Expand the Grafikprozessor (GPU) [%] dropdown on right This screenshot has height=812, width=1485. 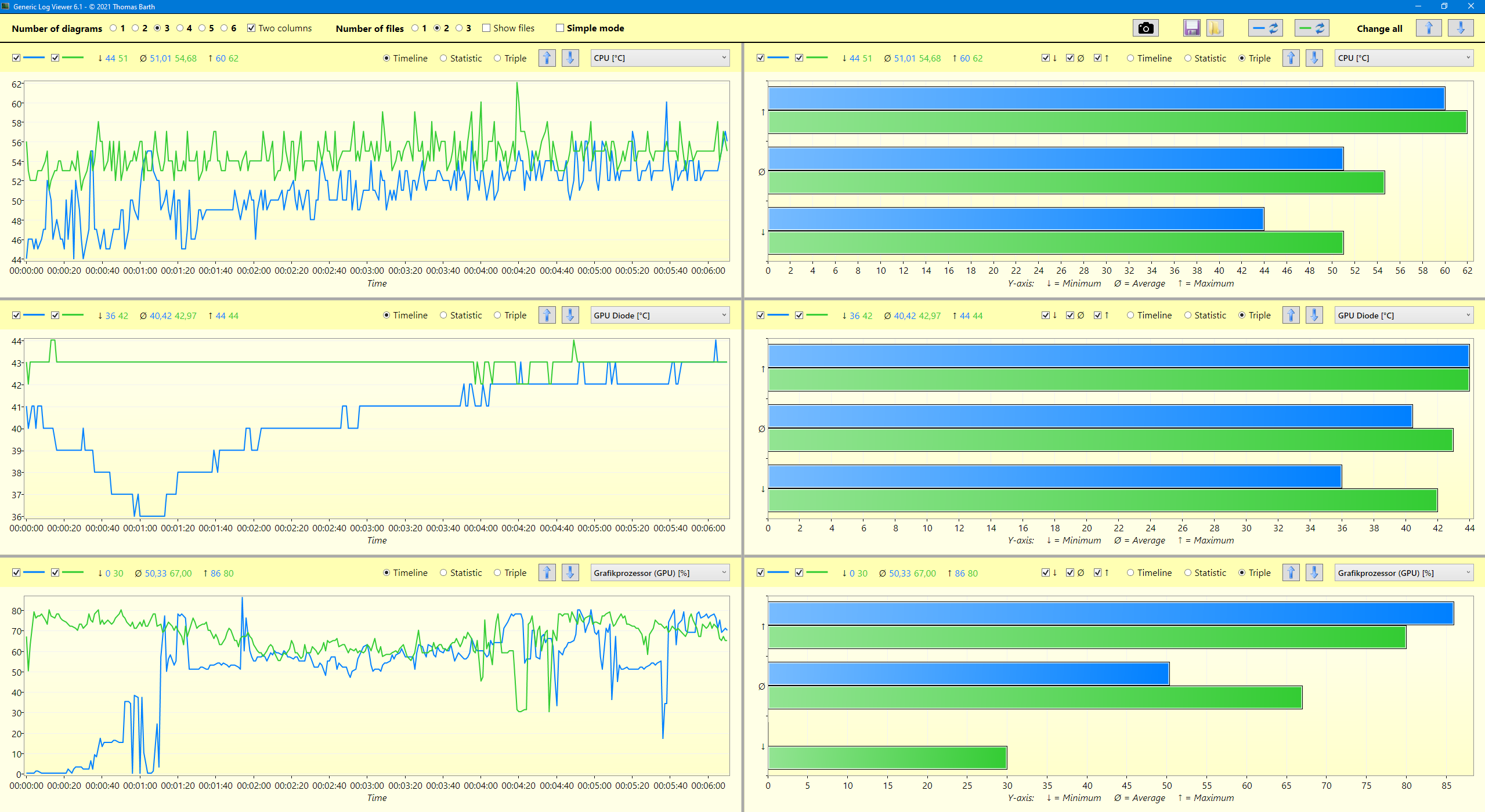coord(1403,573)
